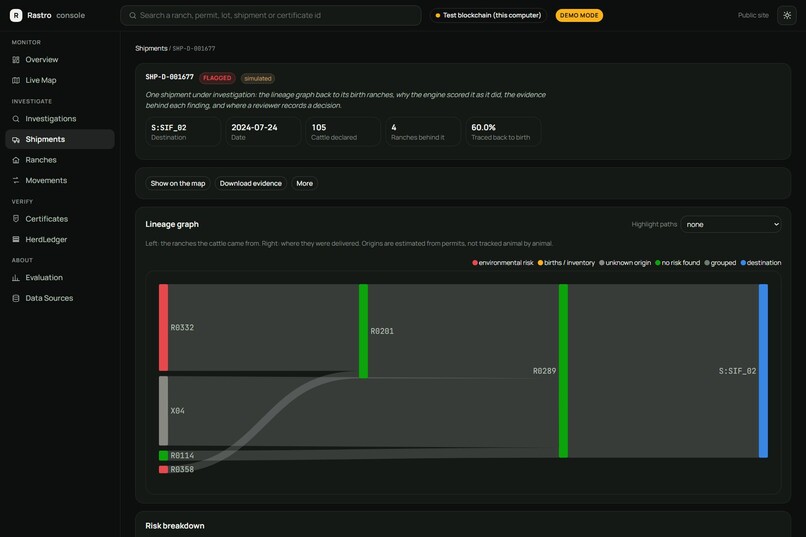Click the green R0114 node square
Image resolution: width=806 pixels, height=537 pixels.
(x=163, y=455)
